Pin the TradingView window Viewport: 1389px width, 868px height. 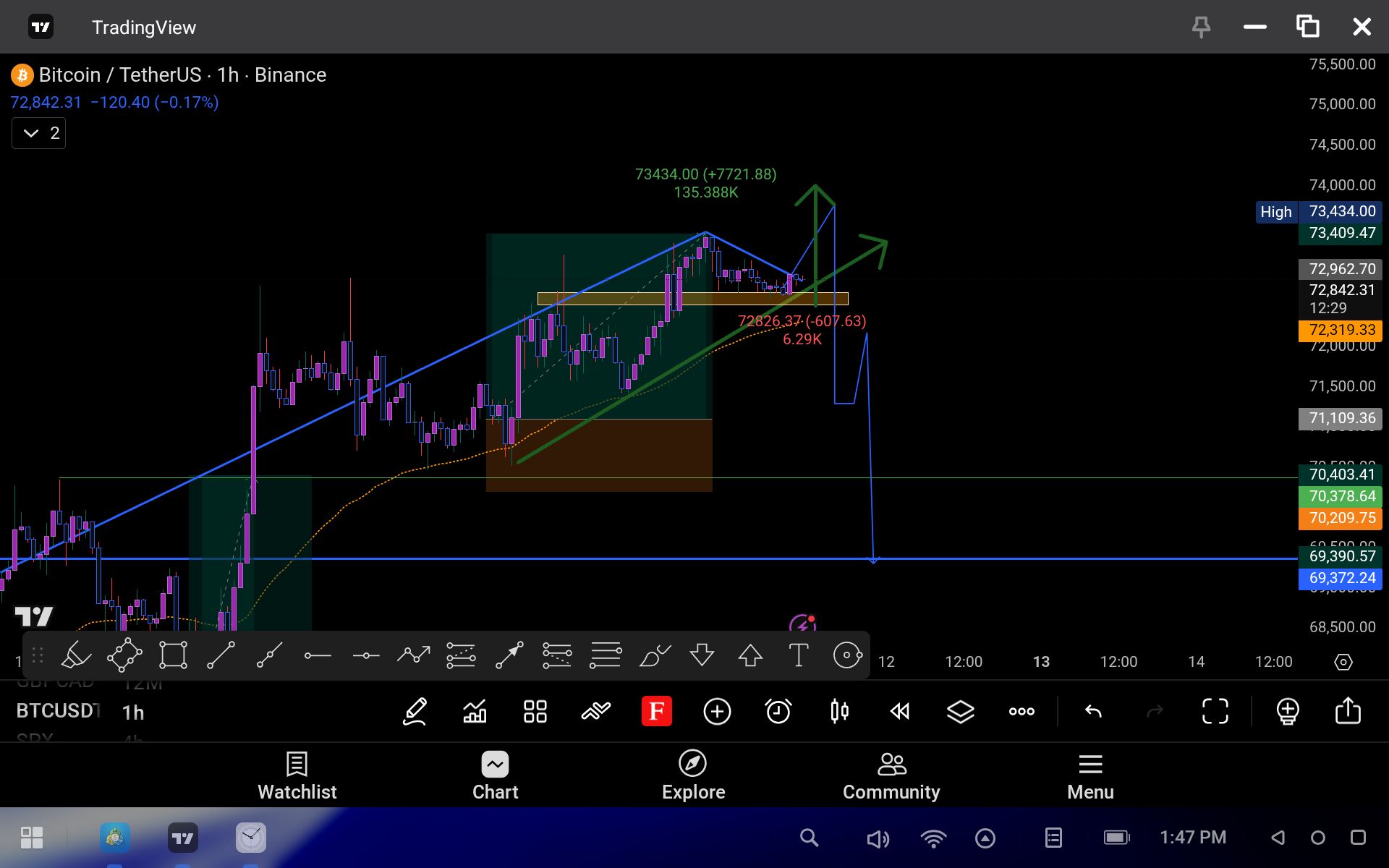click(x=1201, y=27)
